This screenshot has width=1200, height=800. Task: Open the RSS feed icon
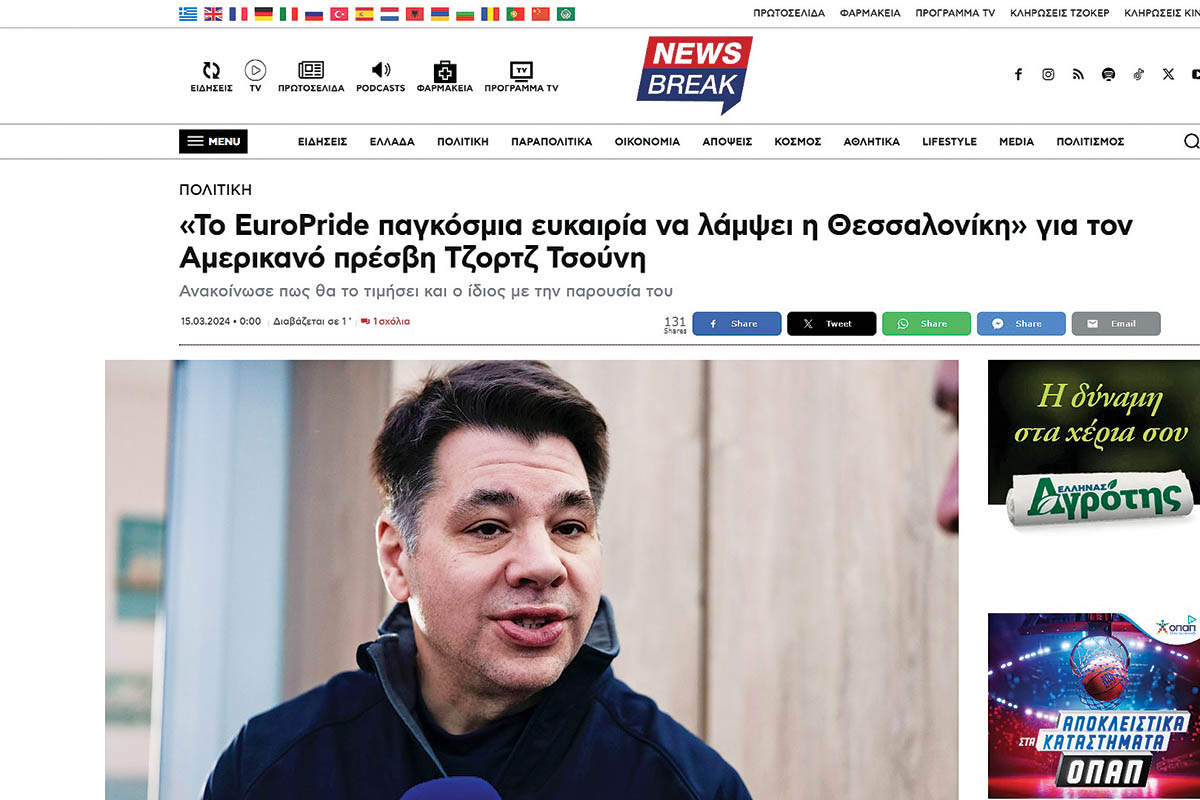tap(1078, 74)
